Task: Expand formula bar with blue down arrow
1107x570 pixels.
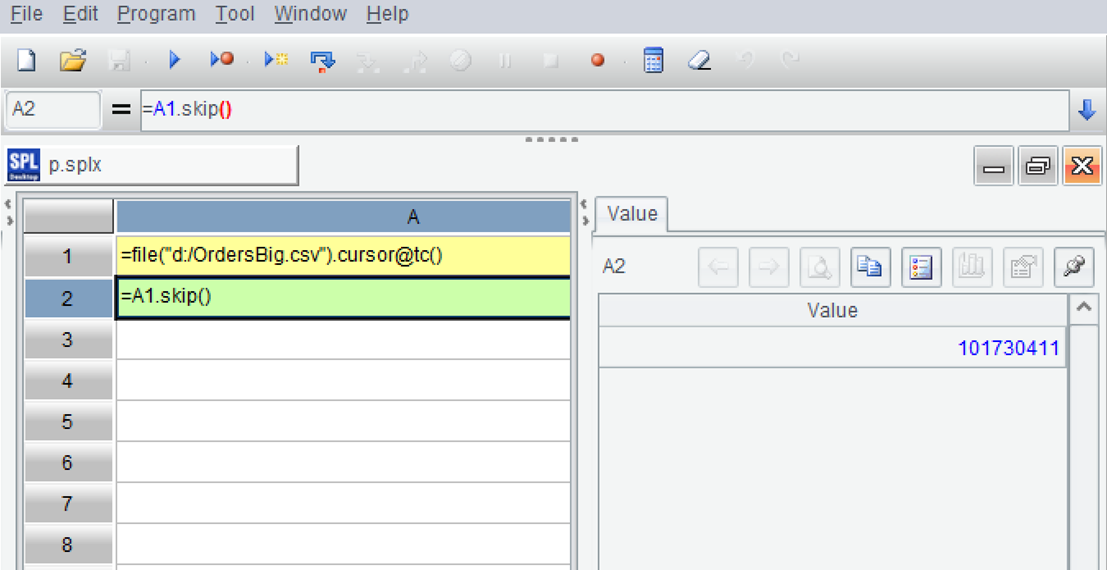Action: point(1087,110)
